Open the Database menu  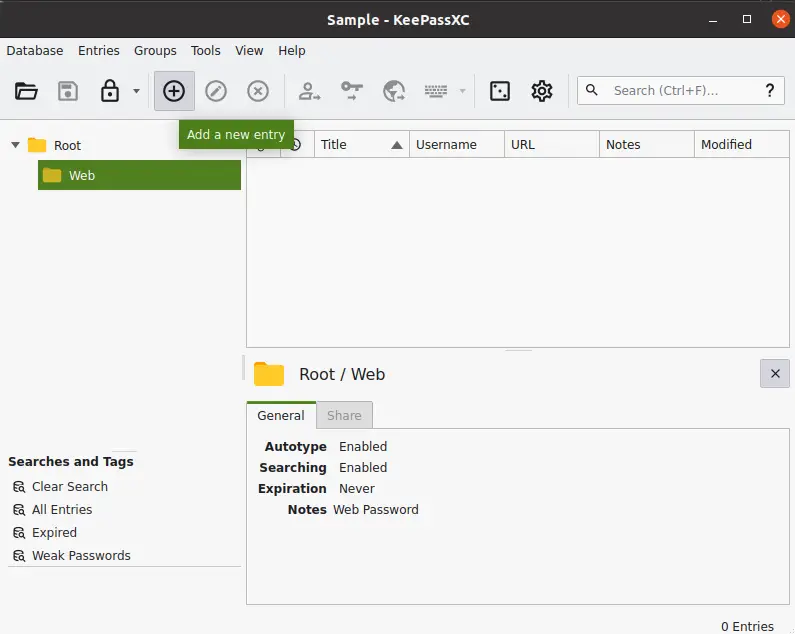pyautogui.click(x=35, y=51)
